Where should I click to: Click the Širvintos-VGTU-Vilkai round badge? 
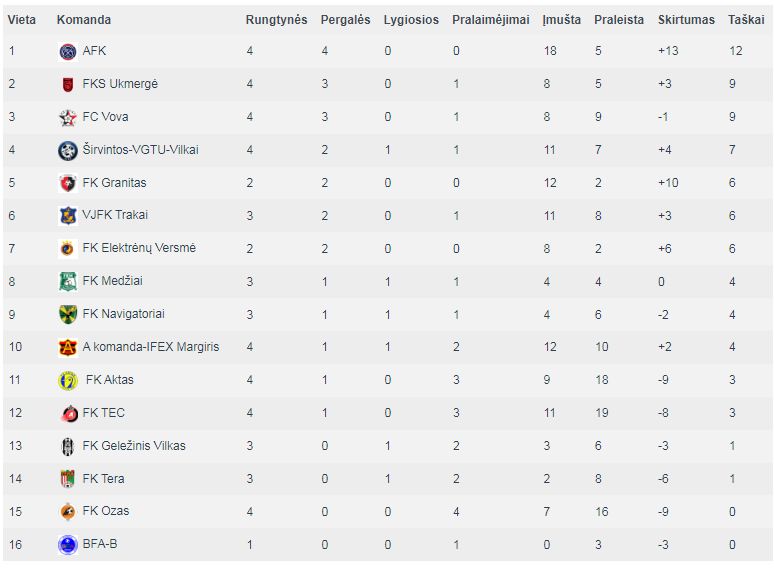coord(68,151)
